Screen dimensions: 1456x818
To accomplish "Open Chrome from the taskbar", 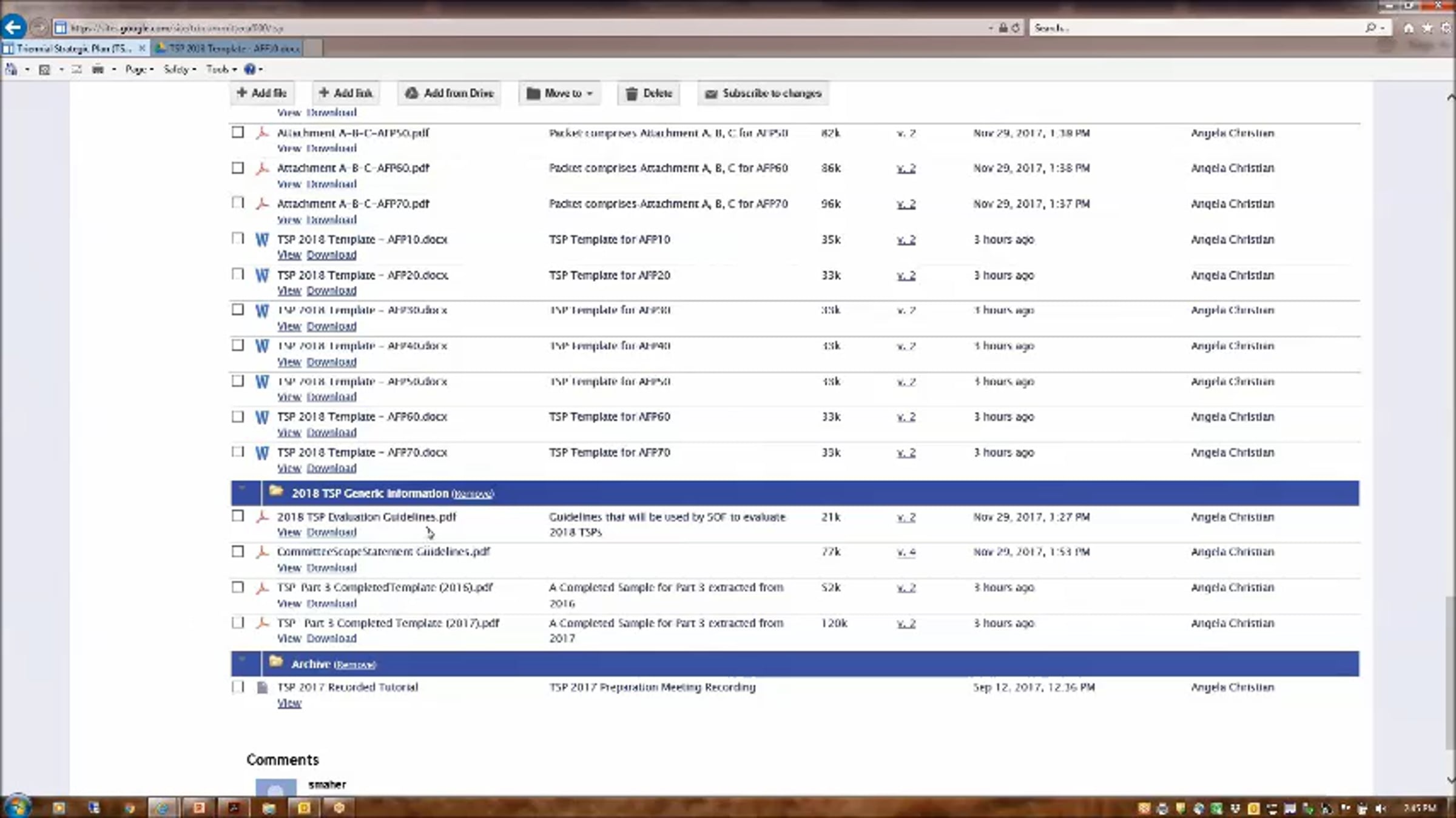I will tap(129, 808).
